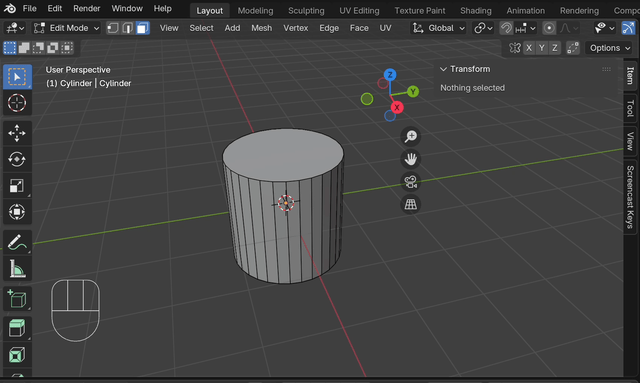Open the Mesh menu
Image resolution: width=640 pixels, height=383 pixels.
point(262,28)
